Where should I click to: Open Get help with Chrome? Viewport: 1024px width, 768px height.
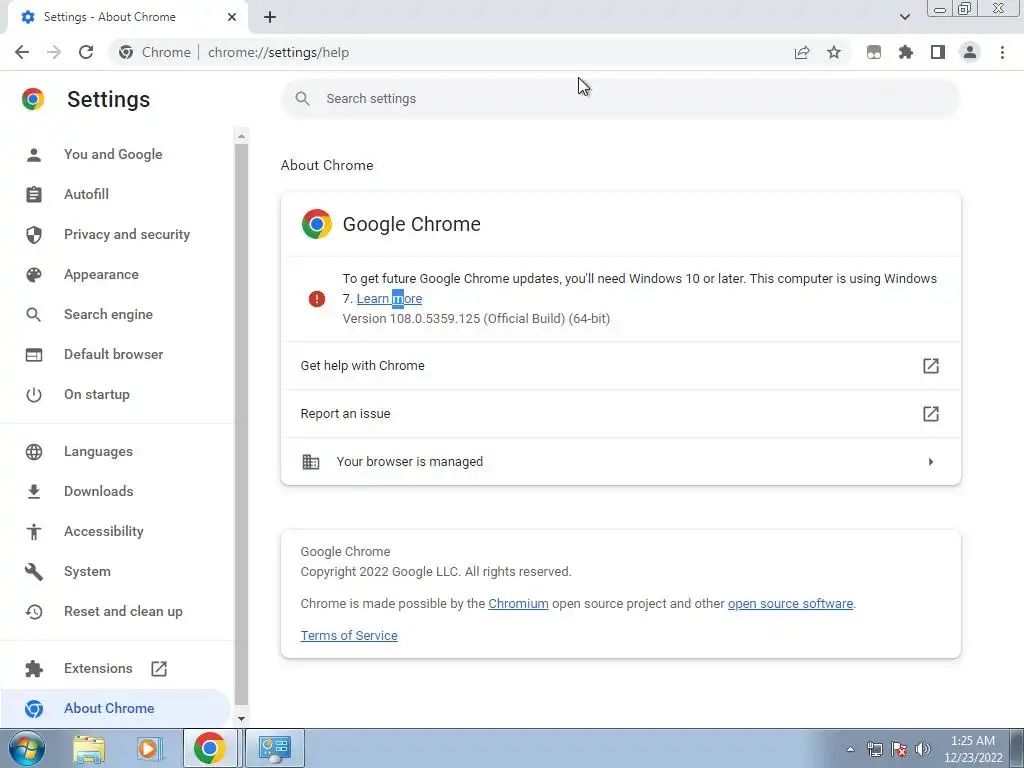(x=620, y=366)
